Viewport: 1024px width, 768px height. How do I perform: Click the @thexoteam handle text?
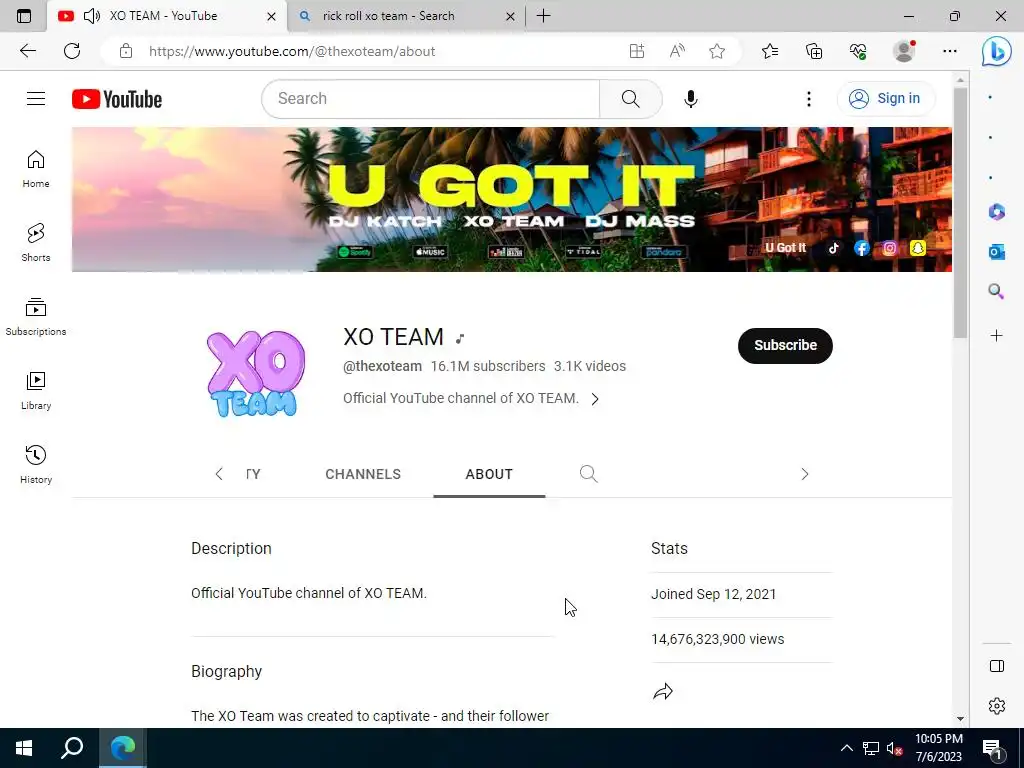[382, 366]
